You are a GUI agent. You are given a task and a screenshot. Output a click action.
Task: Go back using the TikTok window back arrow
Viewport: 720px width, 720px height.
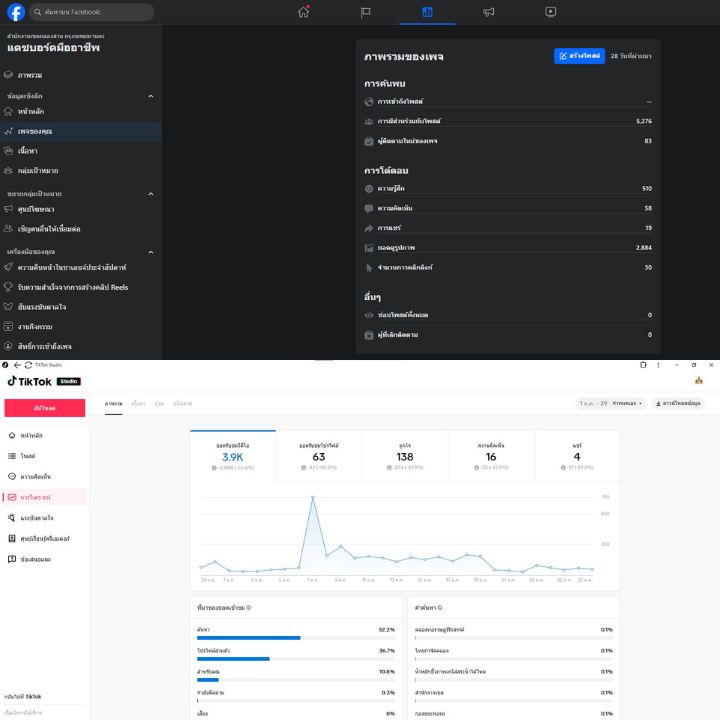16,365
